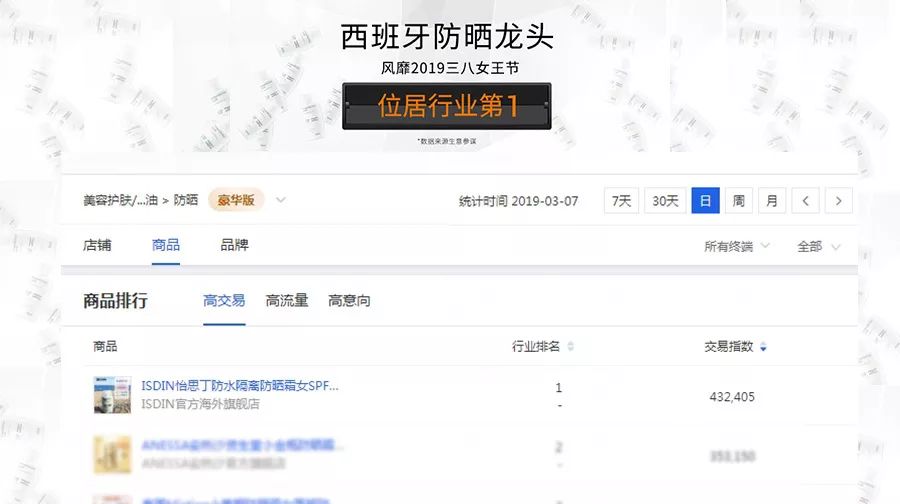
Task: Go to previous date with left arrow
Action: point(805,201)
